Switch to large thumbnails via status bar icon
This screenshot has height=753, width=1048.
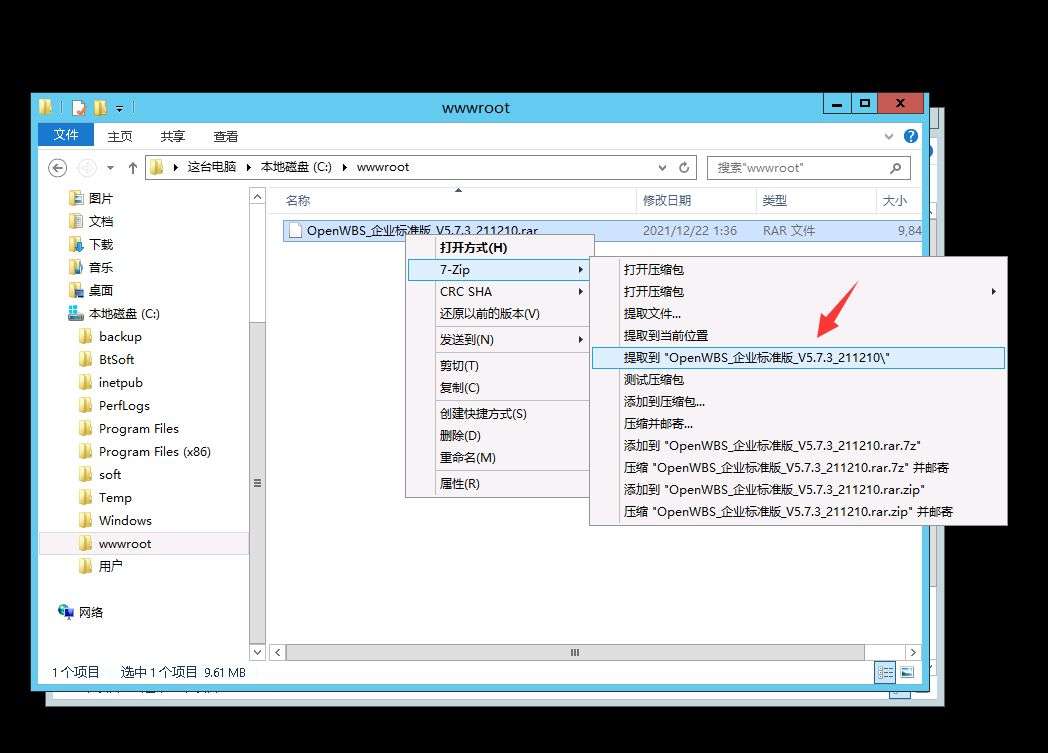(x=908, y=672)
